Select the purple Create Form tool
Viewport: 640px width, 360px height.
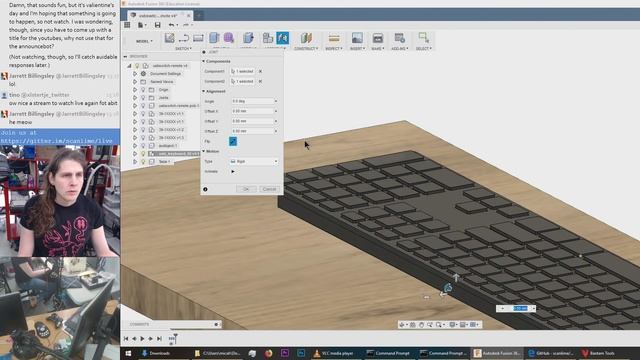click(x=229, y=38)
